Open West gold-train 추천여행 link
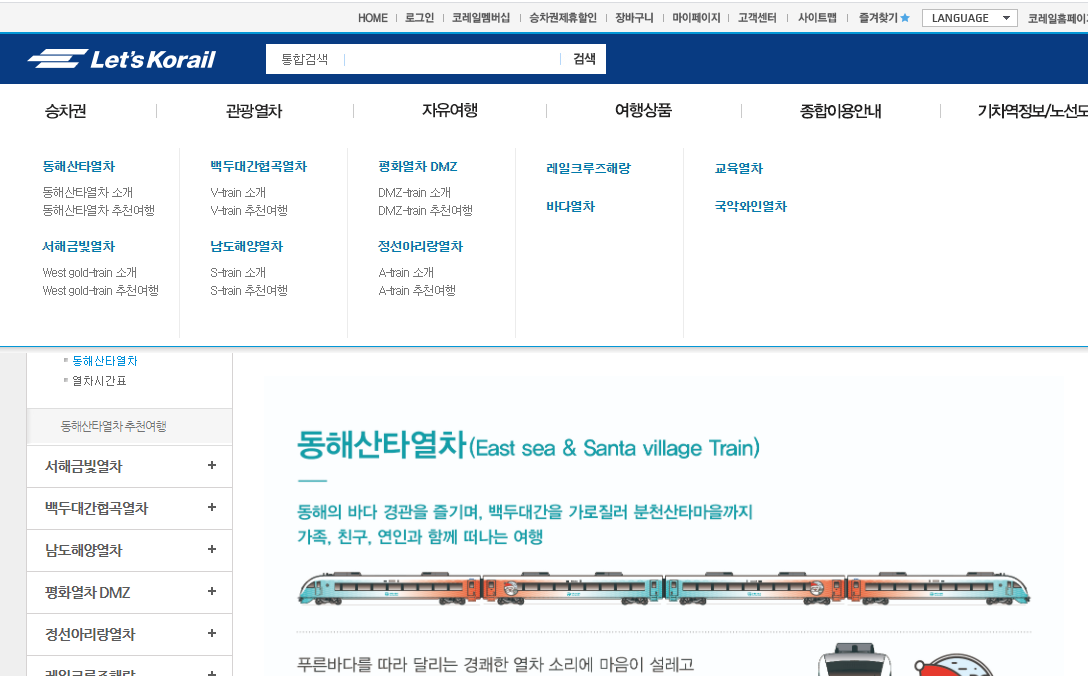Screen dimensions: 1088x676 [x=101, y=291]
